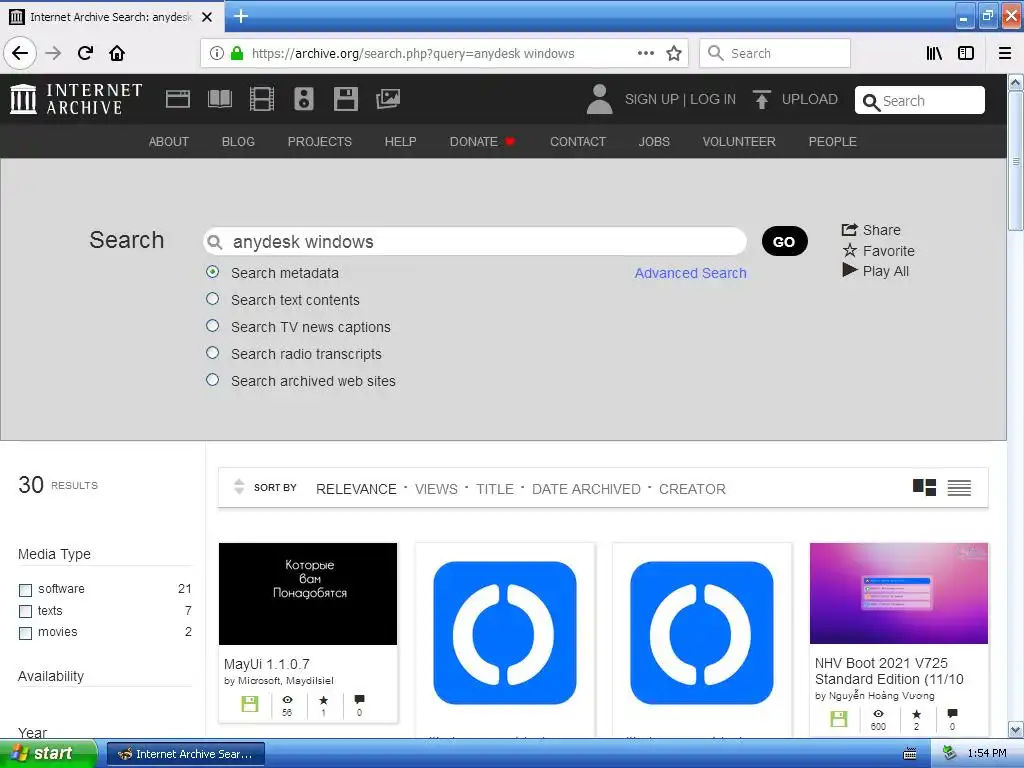This screenshot has height=768, width=1024.
Task: Toggle sort direction arrows
Action: [239, 487]
